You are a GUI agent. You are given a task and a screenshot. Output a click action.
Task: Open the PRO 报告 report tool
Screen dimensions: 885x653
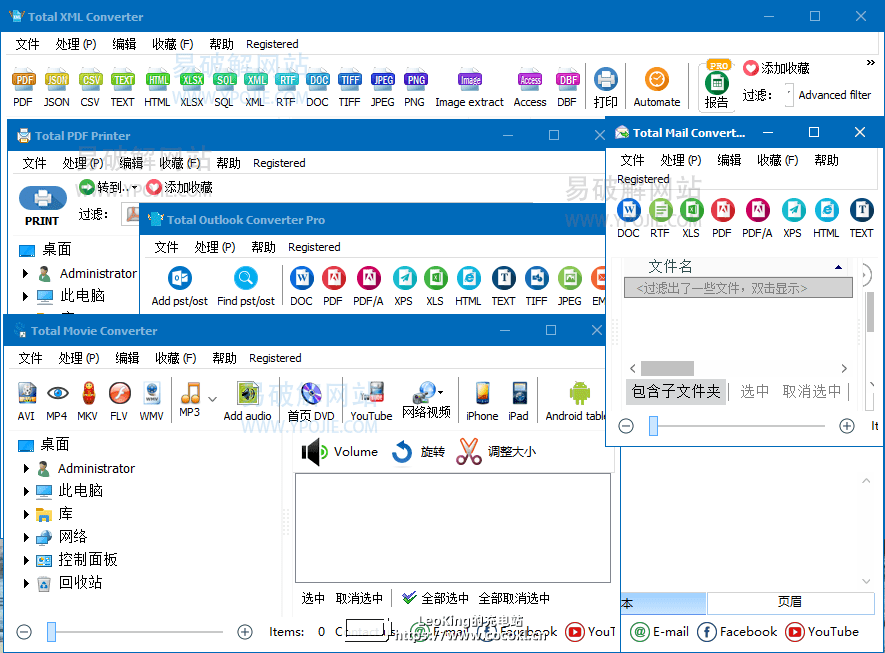tap(716, 85)
